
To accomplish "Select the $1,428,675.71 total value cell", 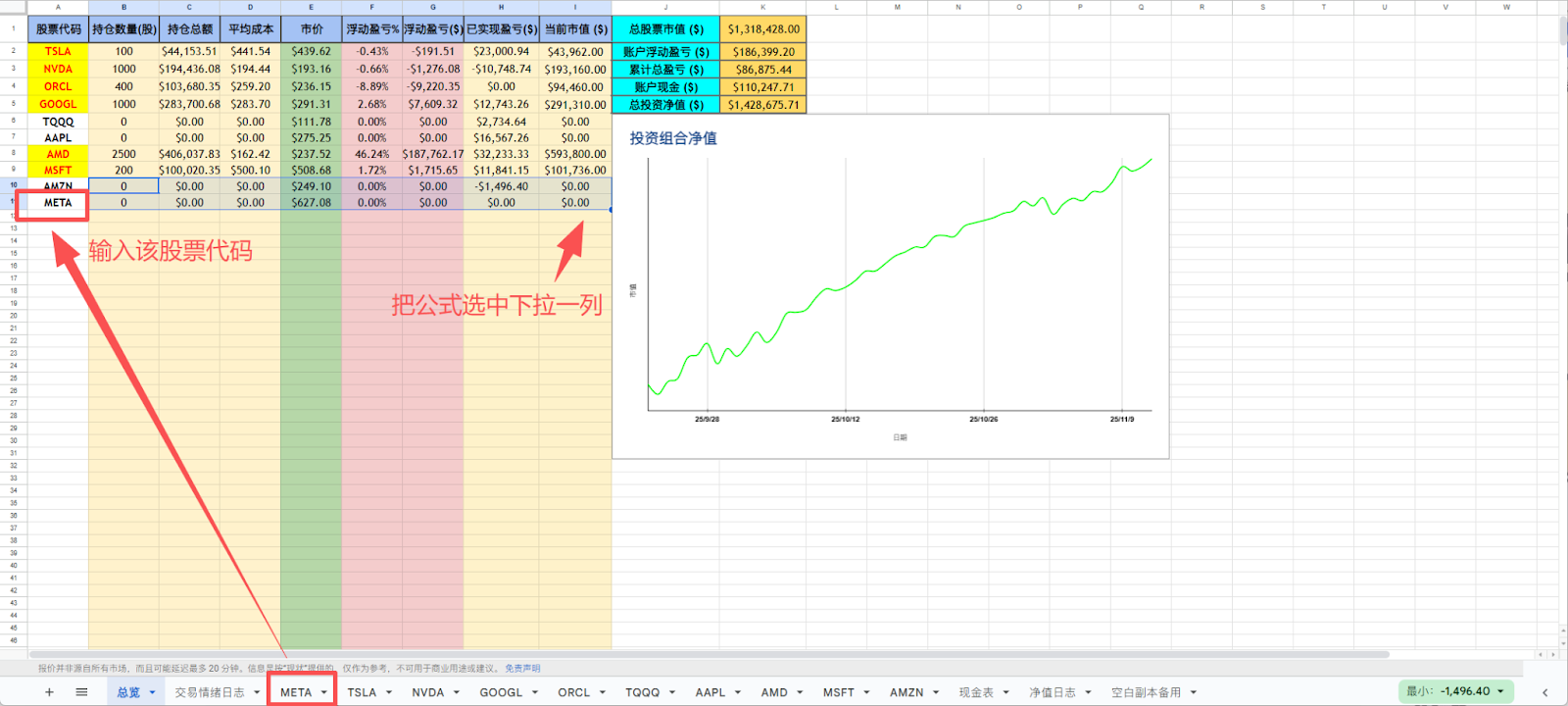I will [763, 105].
